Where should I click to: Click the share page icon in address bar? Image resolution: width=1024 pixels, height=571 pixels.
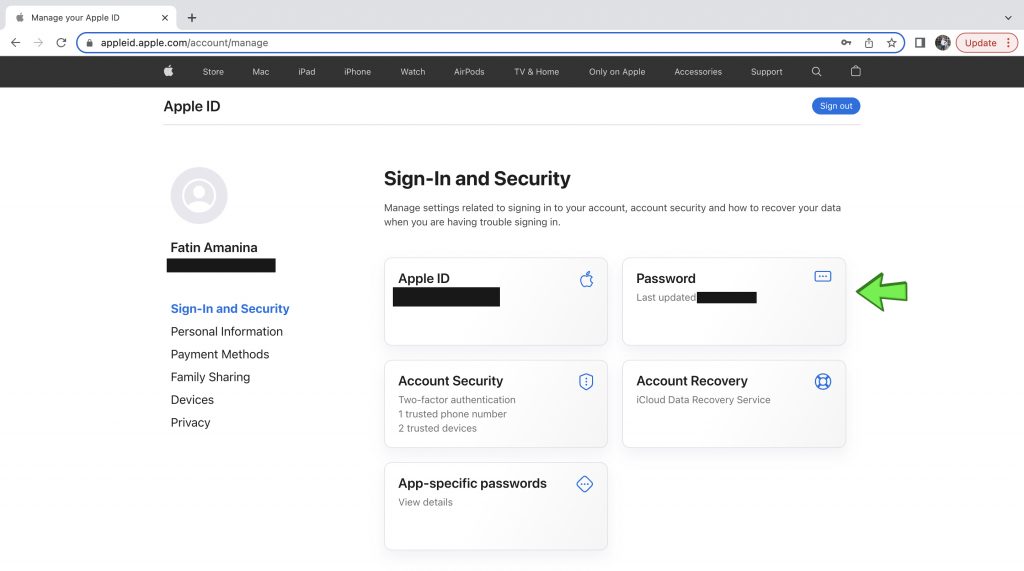point(869,42)
